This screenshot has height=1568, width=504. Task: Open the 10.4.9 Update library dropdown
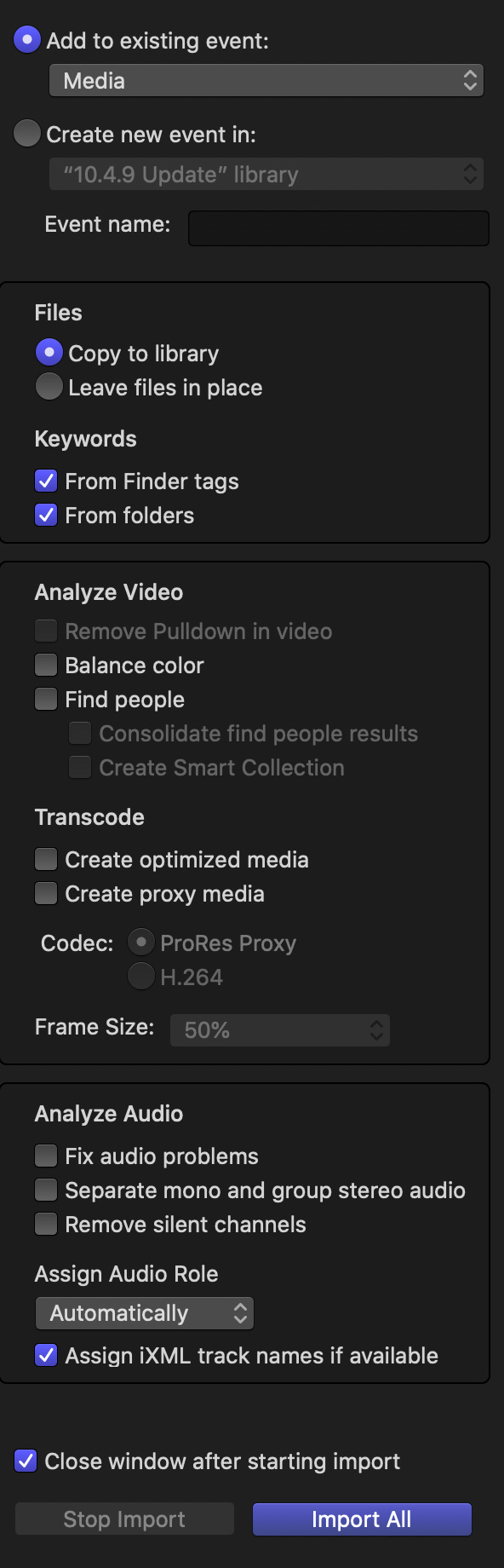point(266,175)
